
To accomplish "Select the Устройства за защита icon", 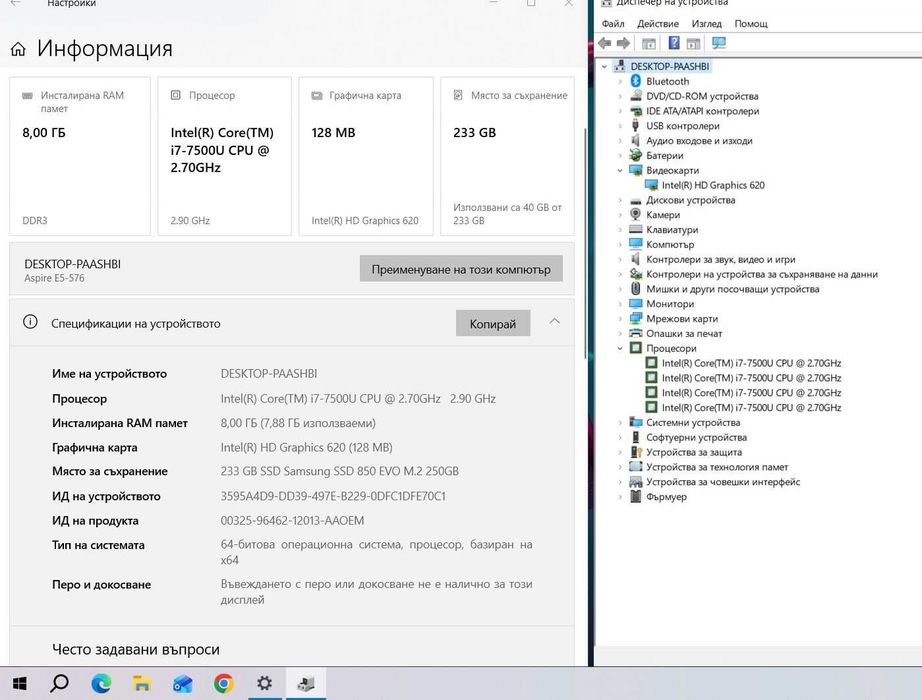I will click(x=635, y=452).
